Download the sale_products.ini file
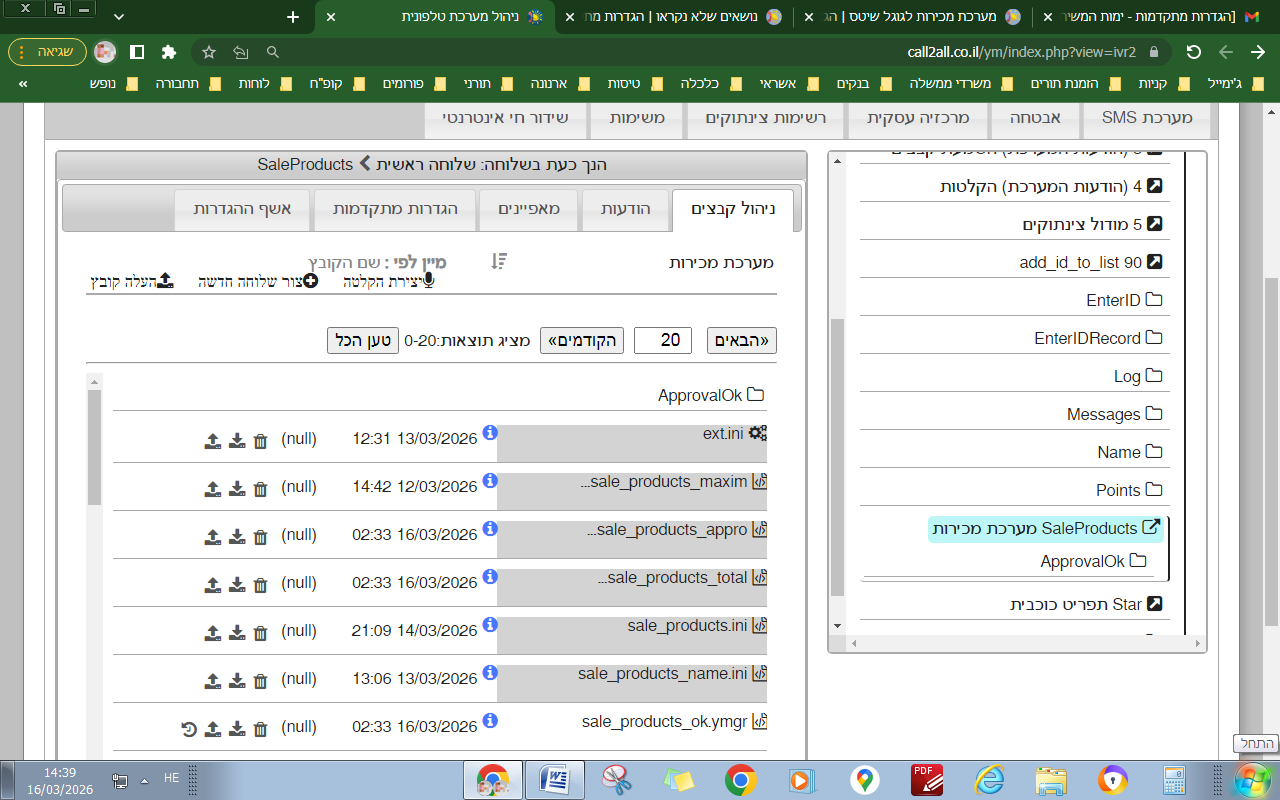Screen dimensions: 1280x800 [237, 633]
